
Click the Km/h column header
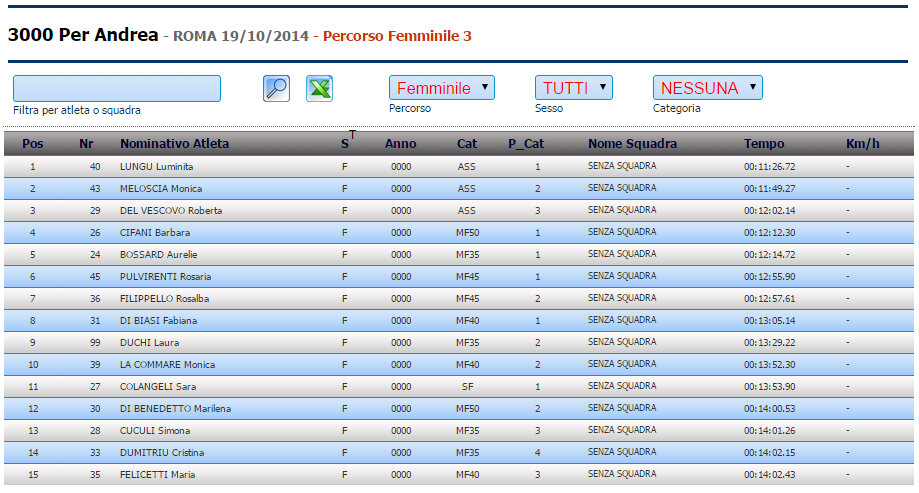coord(862,144)
